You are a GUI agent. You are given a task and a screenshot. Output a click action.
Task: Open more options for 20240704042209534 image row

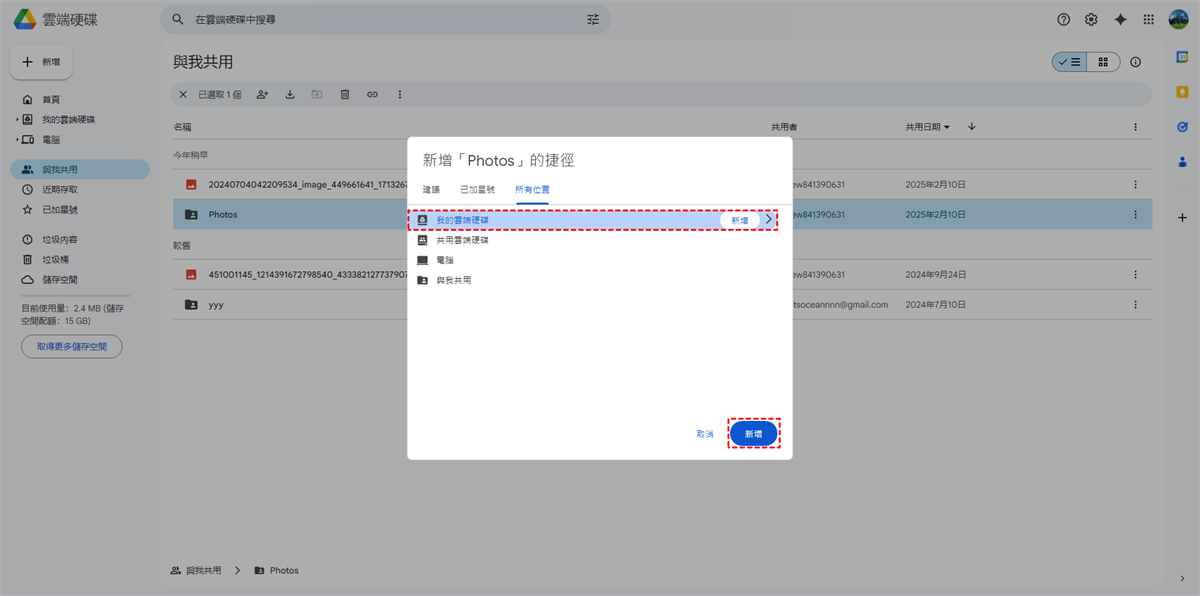[x=1135, y=184]
